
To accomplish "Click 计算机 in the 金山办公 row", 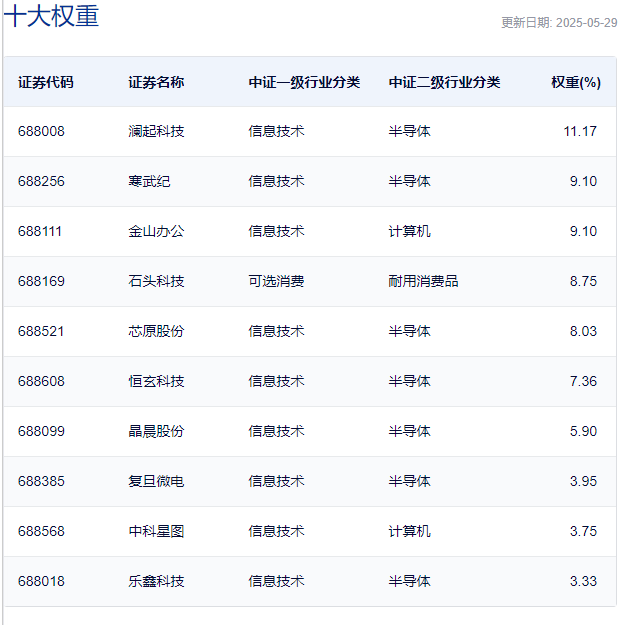I will tap(409, 231).
